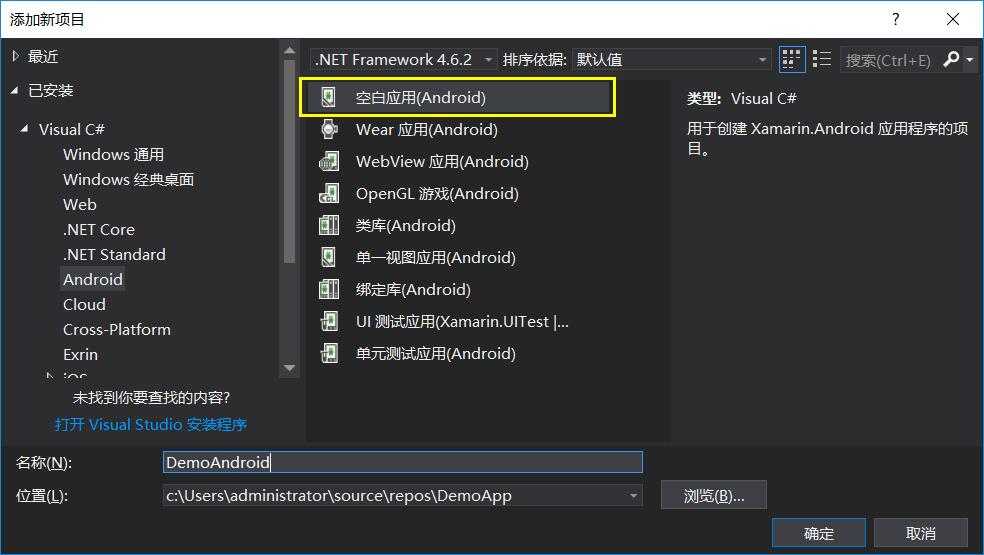The width and height of the screenshot is (984, 555).
Task: Select 类库(Android) template text
Action: (405, 225)
